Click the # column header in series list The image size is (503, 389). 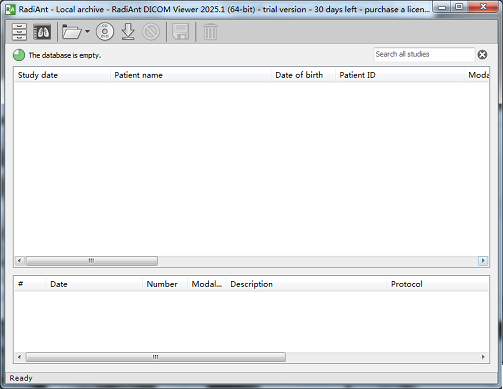click(x=30, y=284)
